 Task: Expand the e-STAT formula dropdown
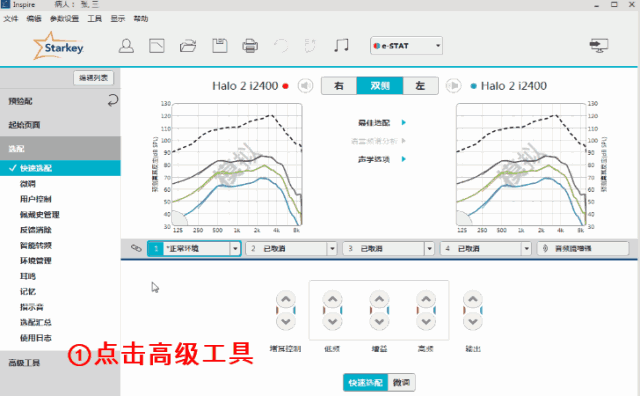438,46
